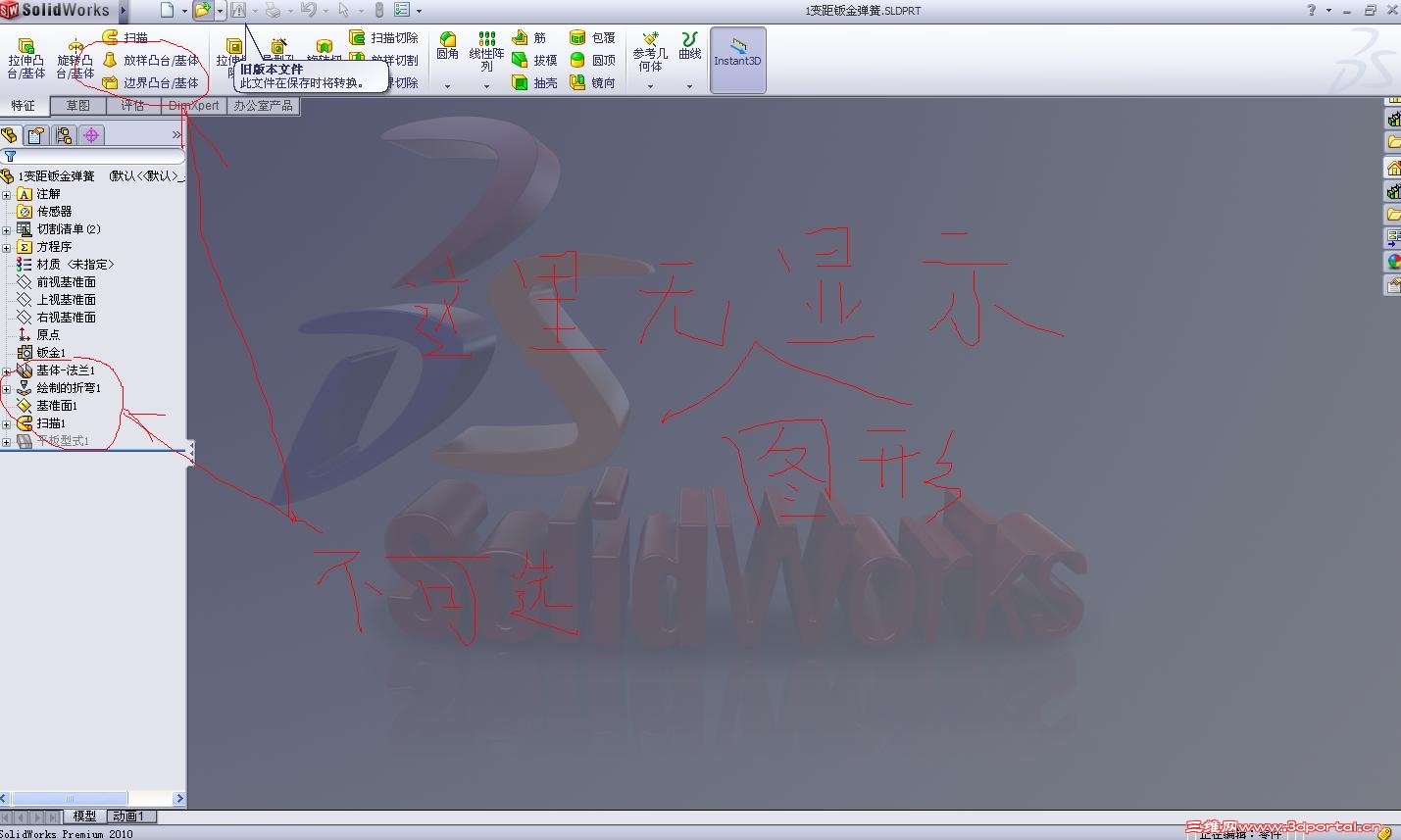
Task: Select the 筋 rib tool
Action: click(x=529, y=37)
